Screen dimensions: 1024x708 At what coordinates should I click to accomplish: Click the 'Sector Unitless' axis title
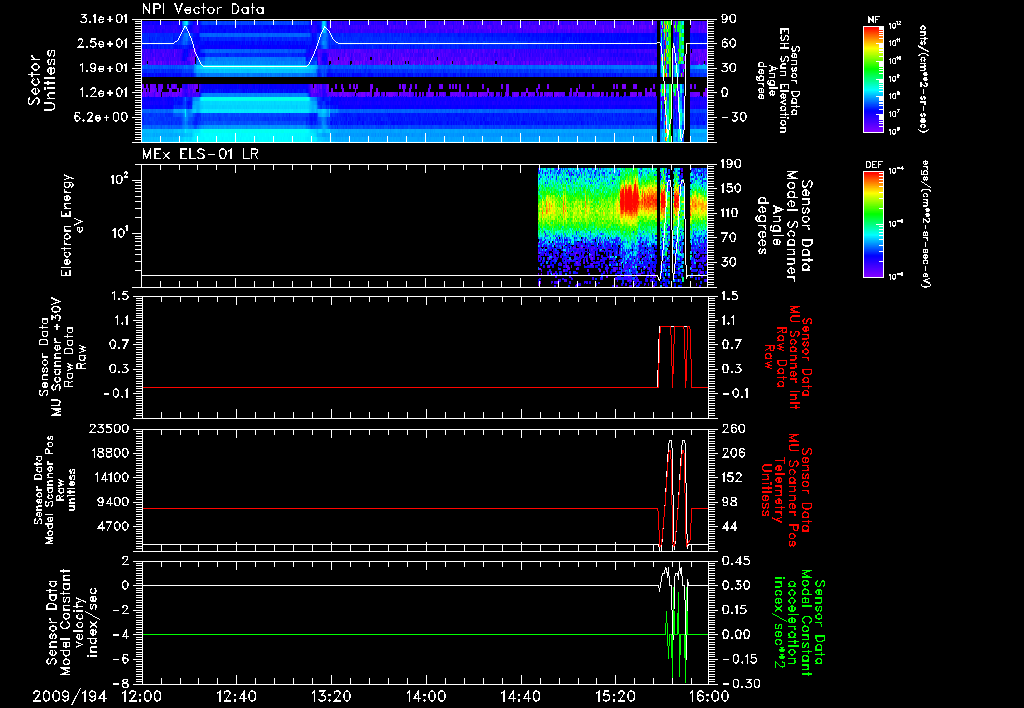pyautogui.click(x=41, y=80)
